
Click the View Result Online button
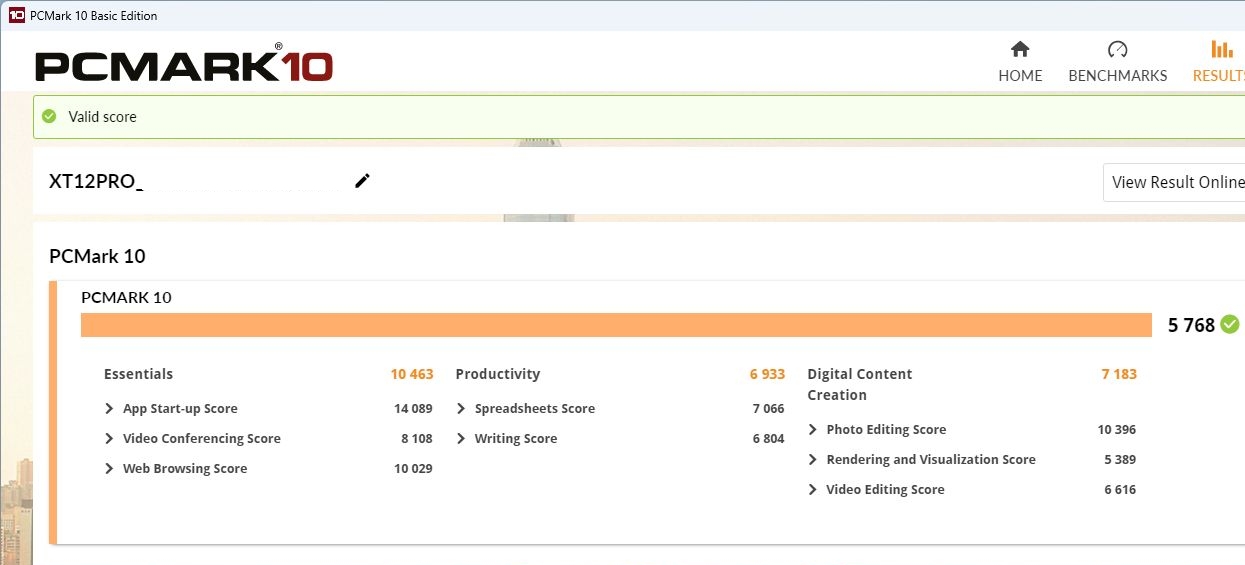coord(1174,182)
